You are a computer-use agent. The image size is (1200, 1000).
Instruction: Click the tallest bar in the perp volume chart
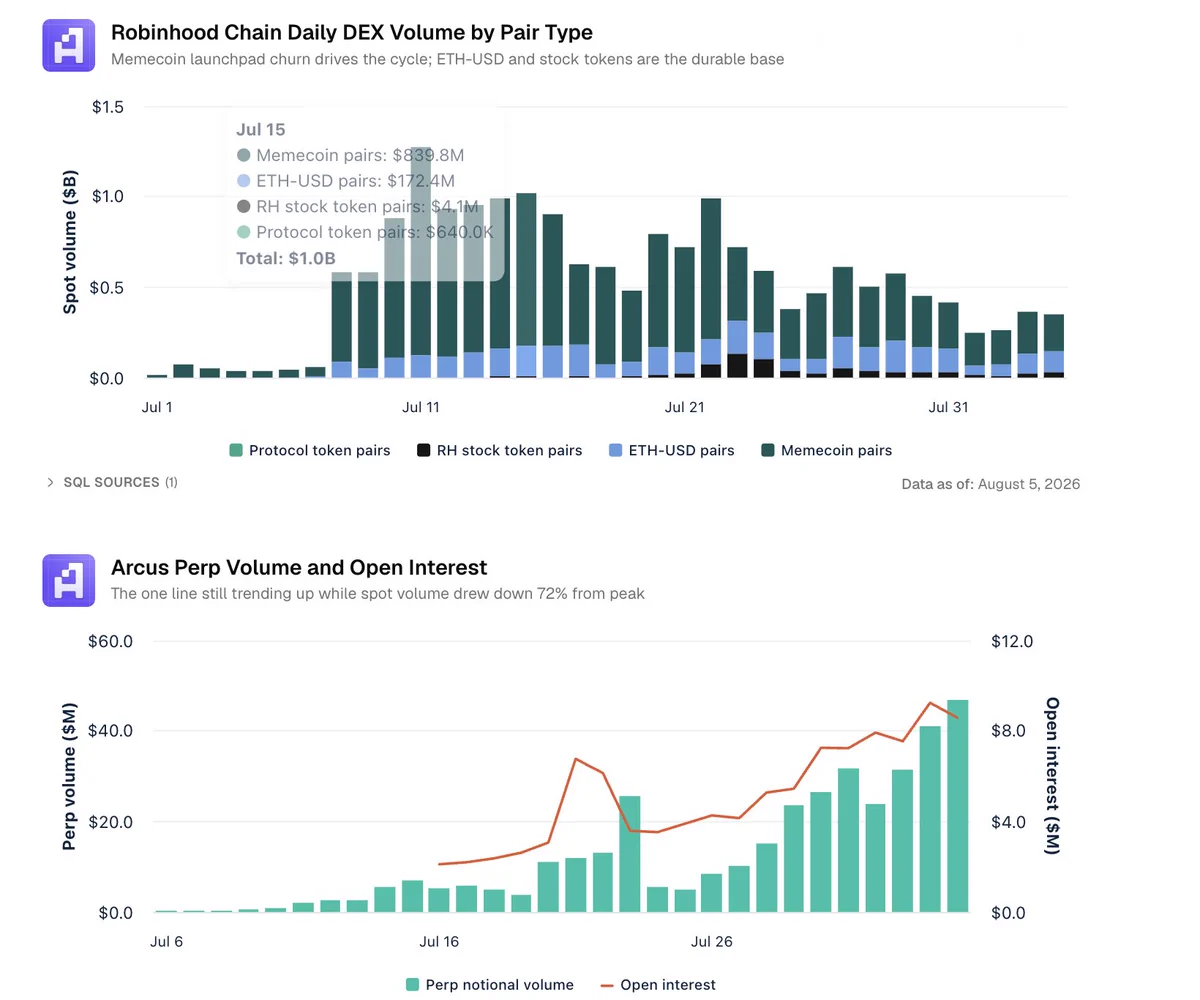[958, 806]
